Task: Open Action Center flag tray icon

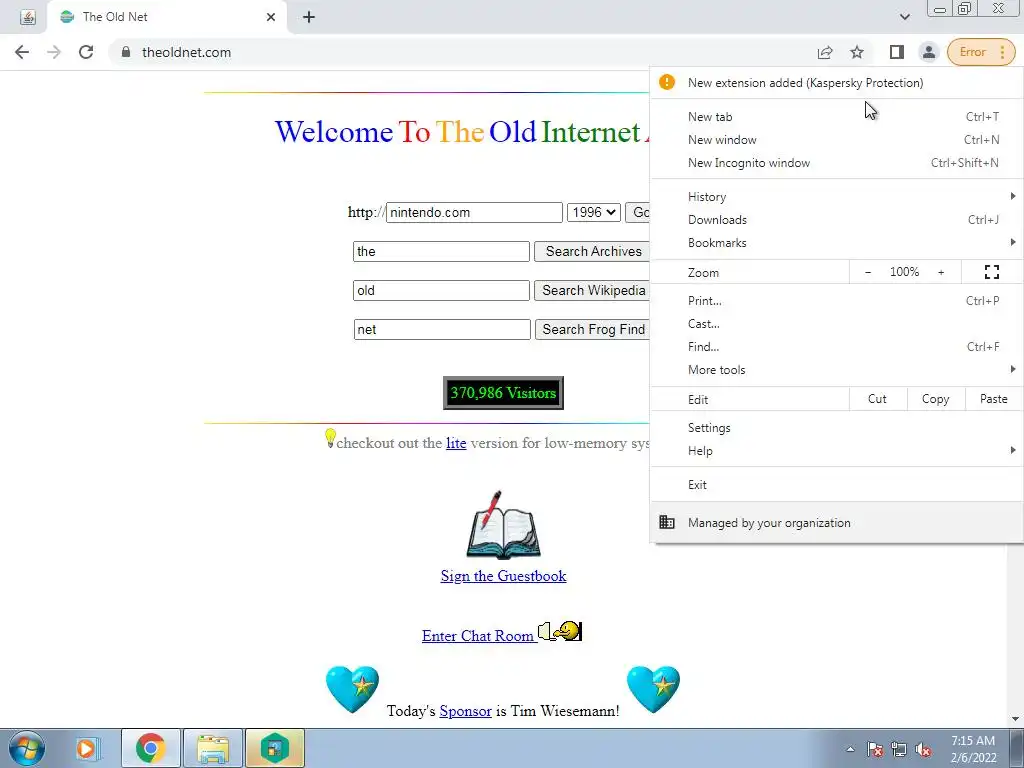Action: [x=875, y=749]
